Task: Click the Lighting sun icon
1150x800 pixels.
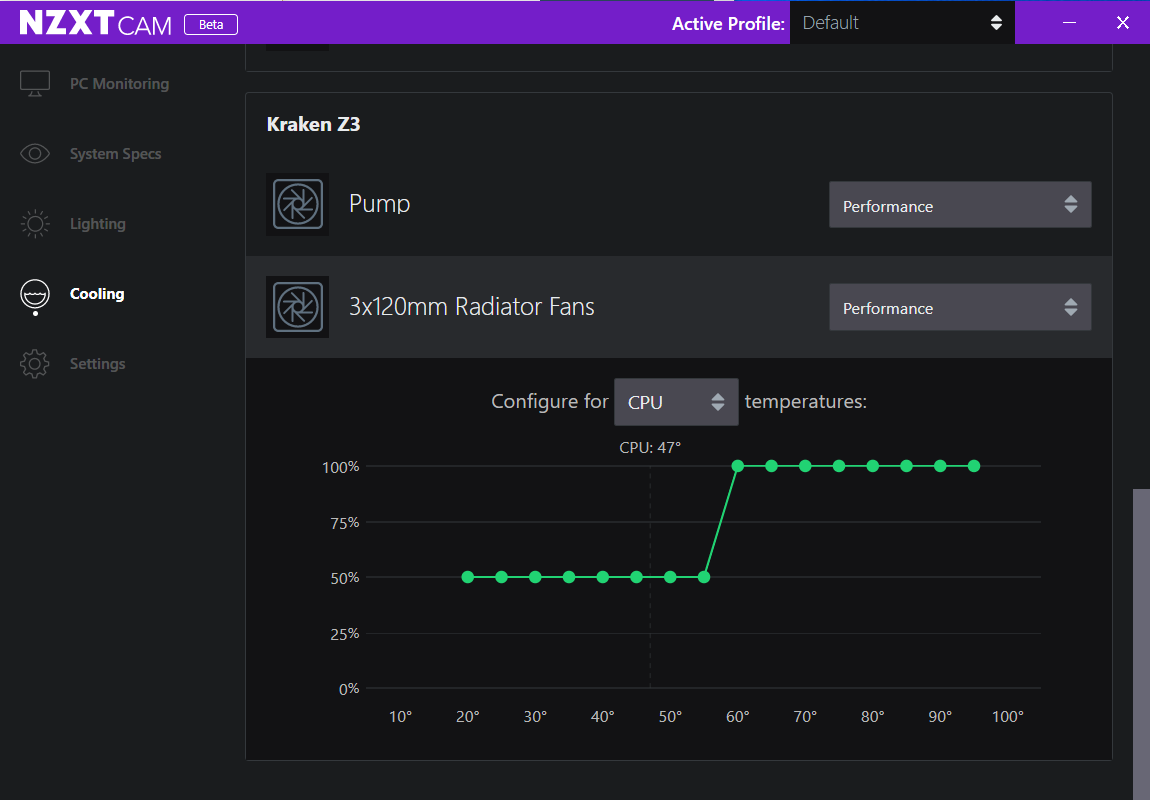Action: click(x=35, y=224)
